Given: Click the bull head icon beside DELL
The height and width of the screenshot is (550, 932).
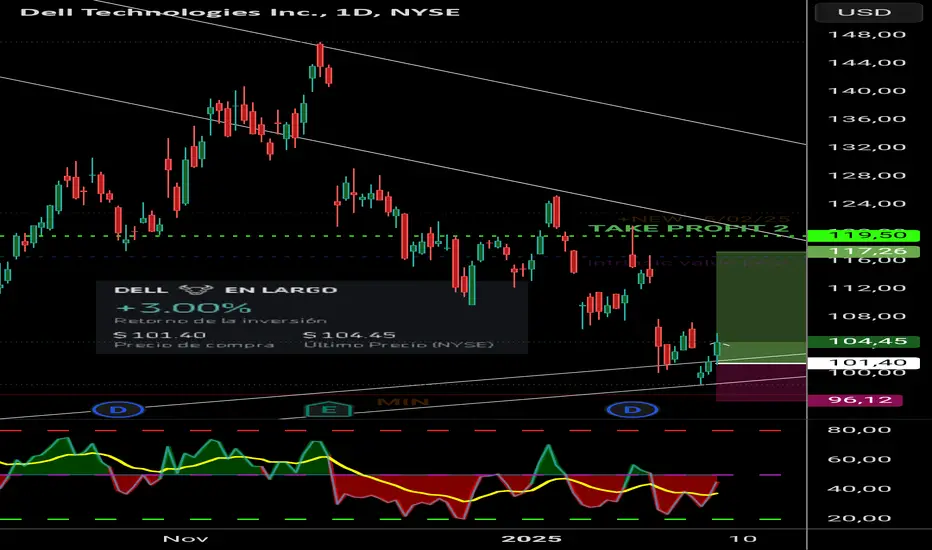Looking at the screenshot, I should click(196, 290).
